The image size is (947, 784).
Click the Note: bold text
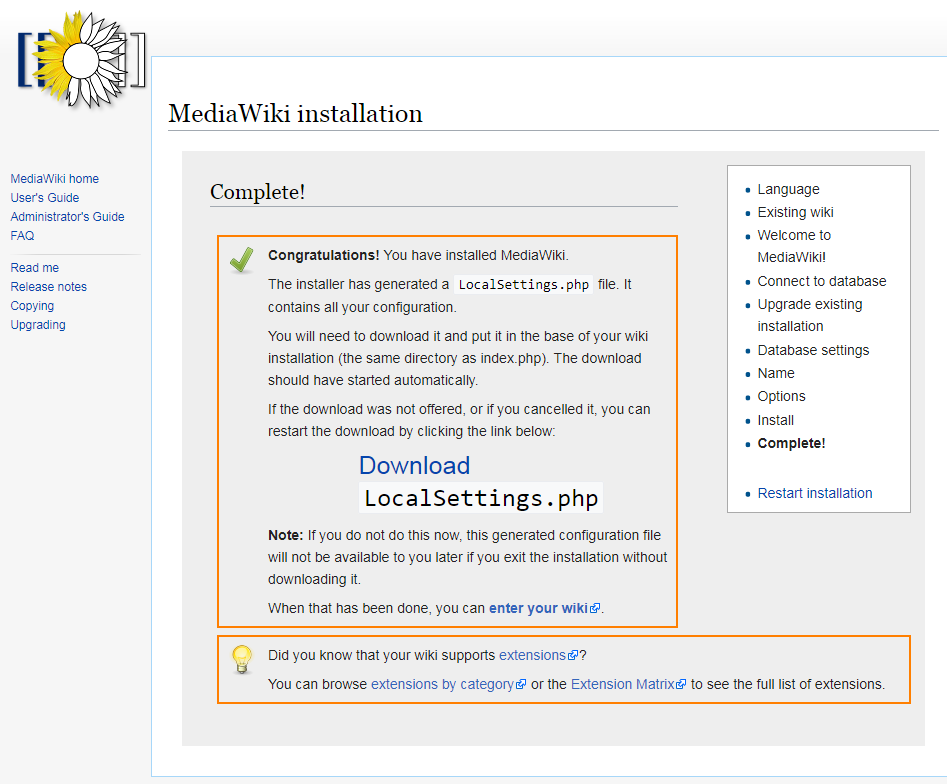[286, 536]
